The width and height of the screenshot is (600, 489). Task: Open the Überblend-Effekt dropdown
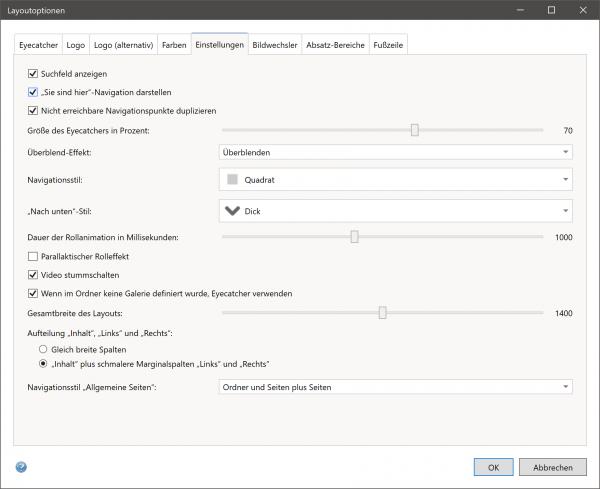click(395, 152)
